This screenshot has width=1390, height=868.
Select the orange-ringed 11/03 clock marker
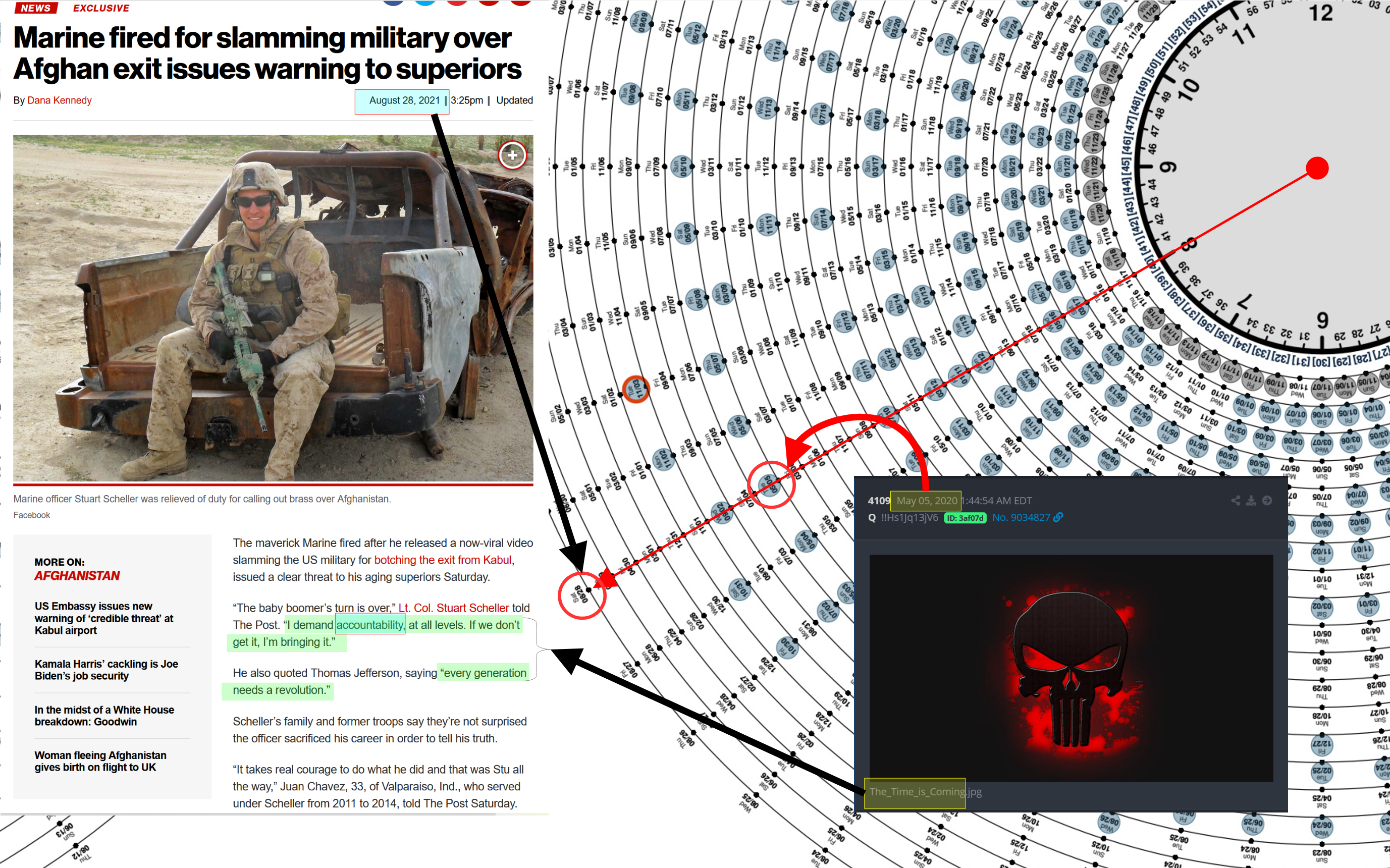[x=636, y=389]
